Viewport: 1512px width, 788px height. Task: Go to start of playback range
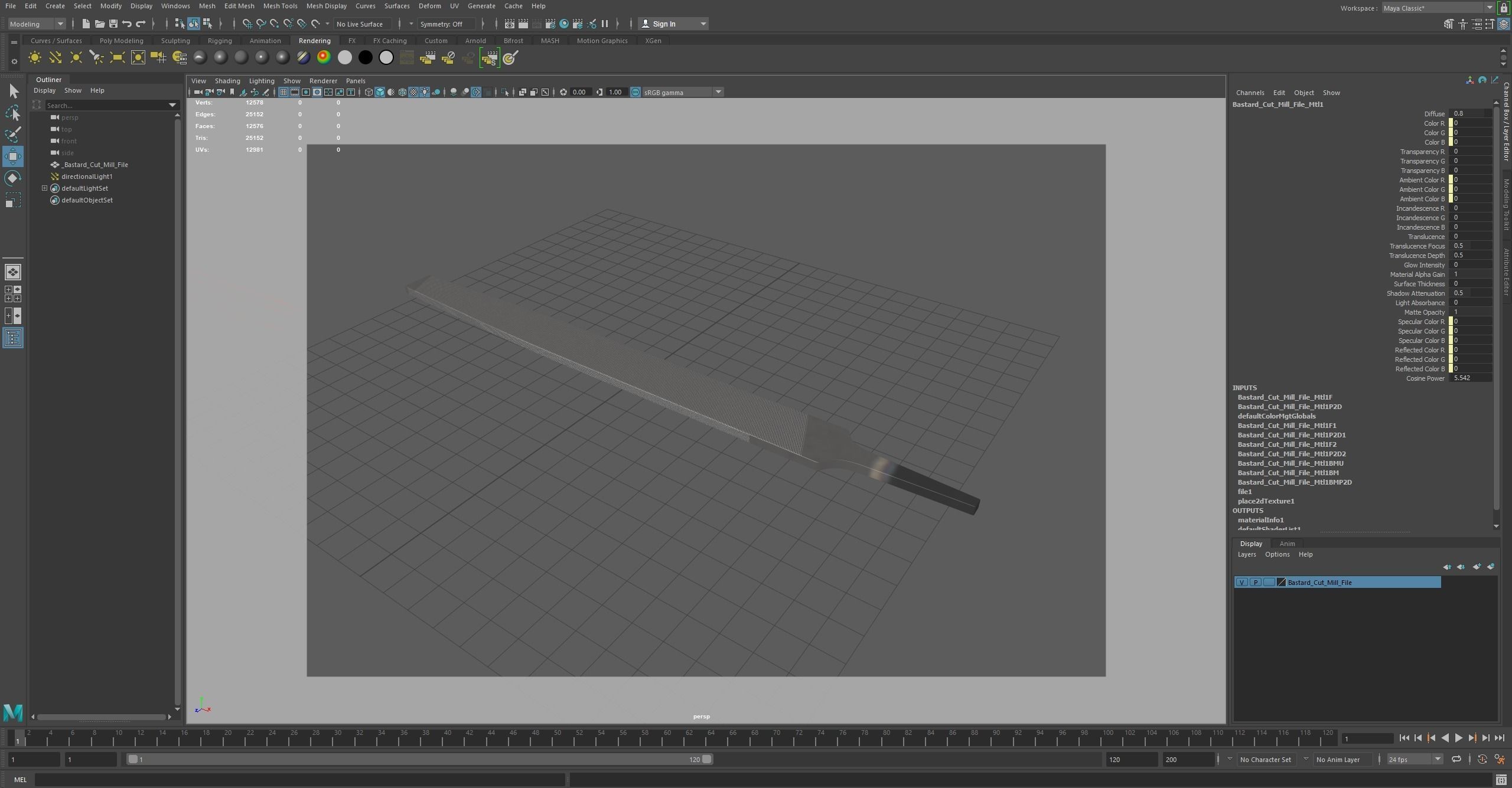pos(1404,738)
